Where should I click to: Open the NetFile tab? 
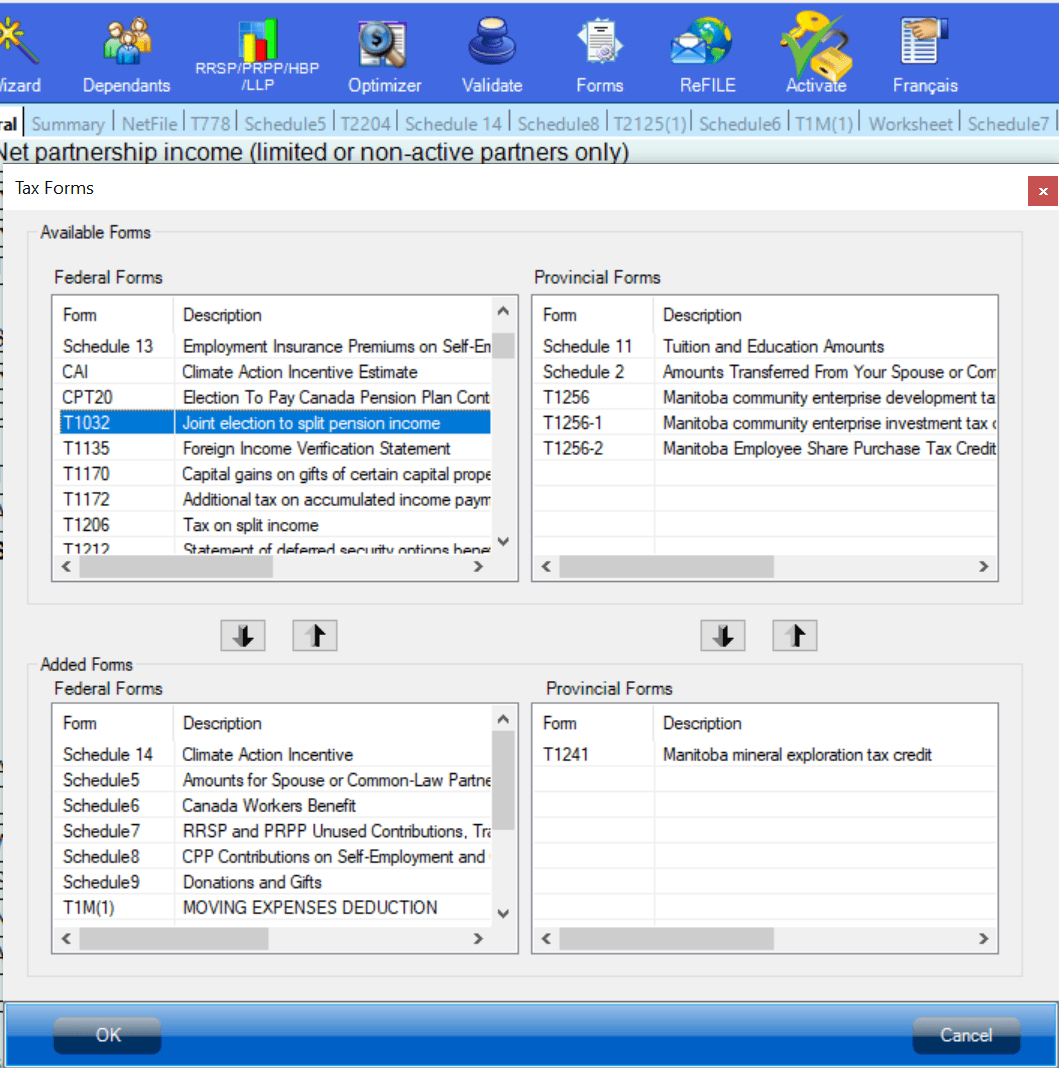tap(150, 123)
